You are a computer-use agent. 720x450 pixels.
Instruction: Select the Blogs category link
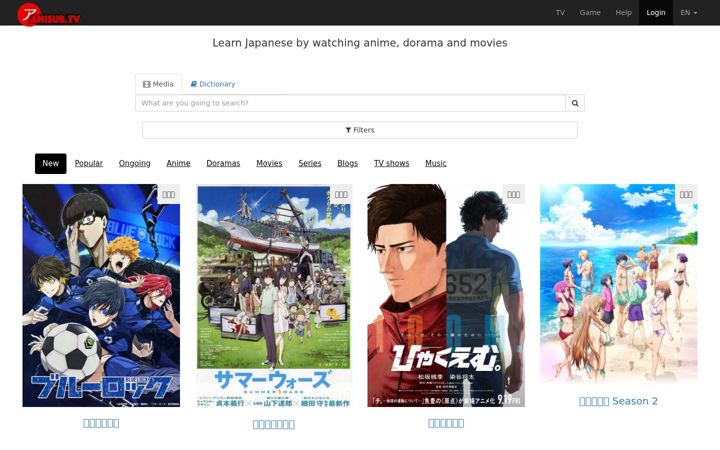[x=348, y=163]
